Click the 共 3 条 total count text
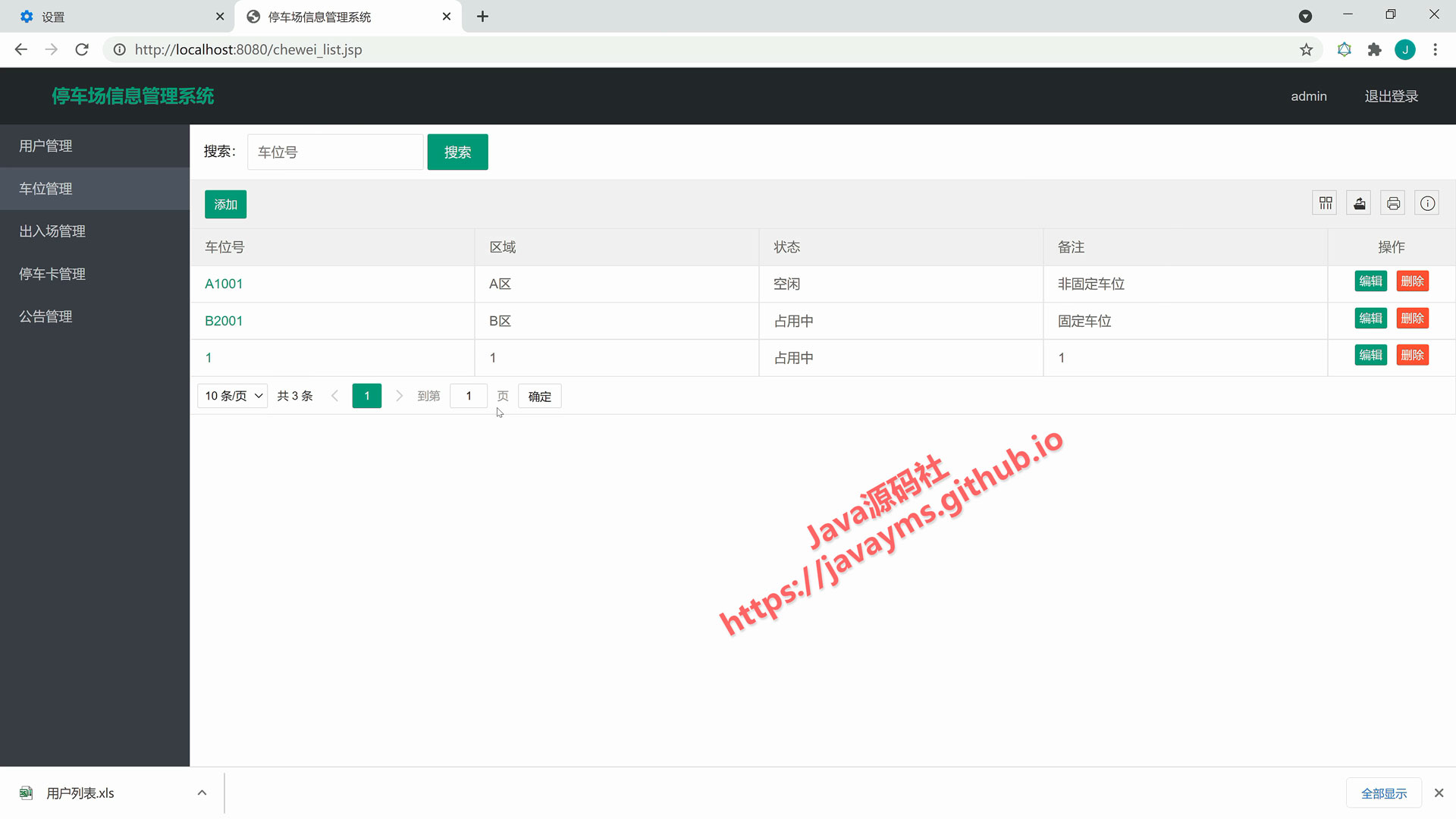This screenshot has width=1456, height=819. tap(295, 396)
